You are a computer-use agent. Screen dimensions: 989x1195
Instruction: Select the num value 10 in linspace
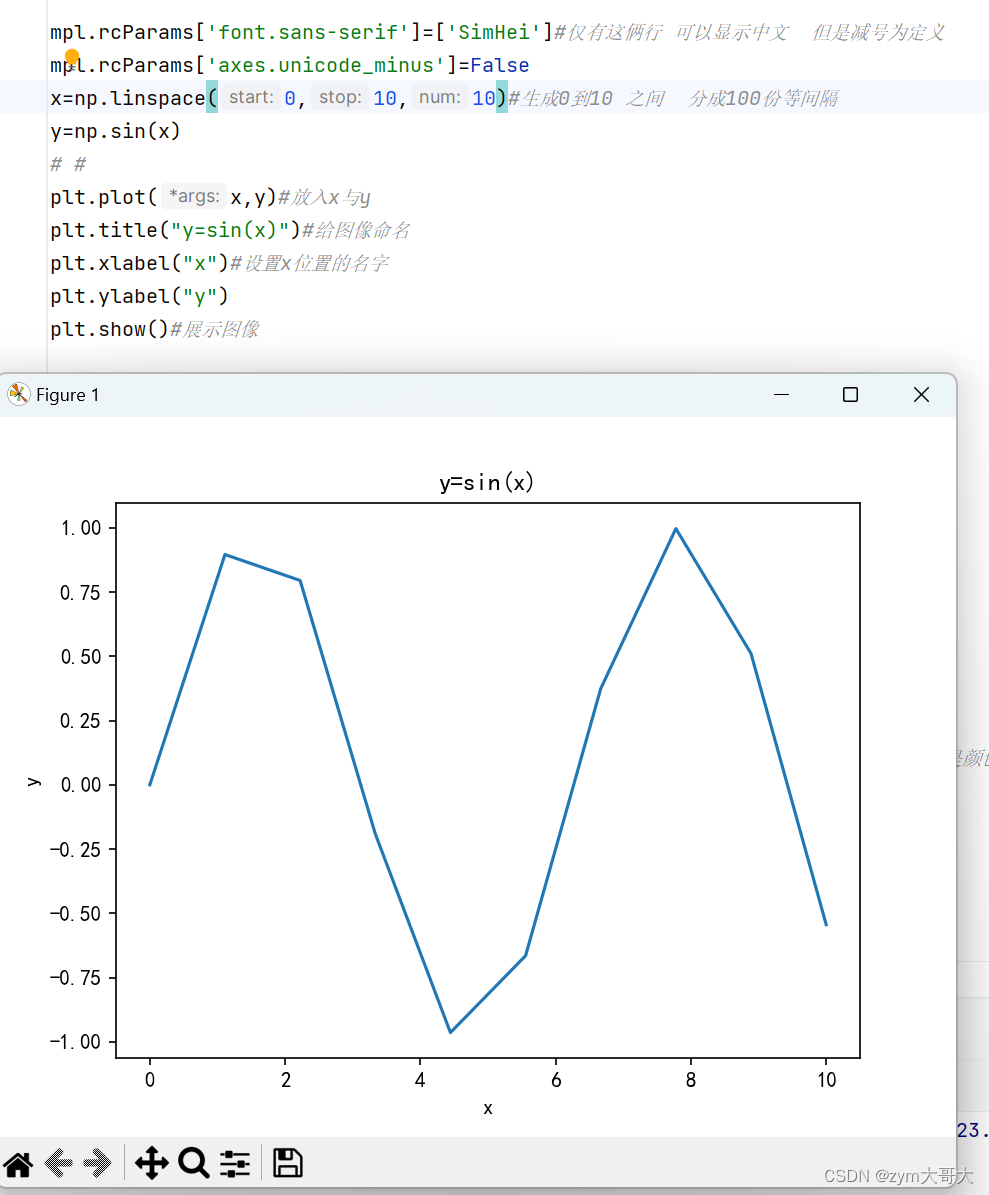(x=483, y=97)
